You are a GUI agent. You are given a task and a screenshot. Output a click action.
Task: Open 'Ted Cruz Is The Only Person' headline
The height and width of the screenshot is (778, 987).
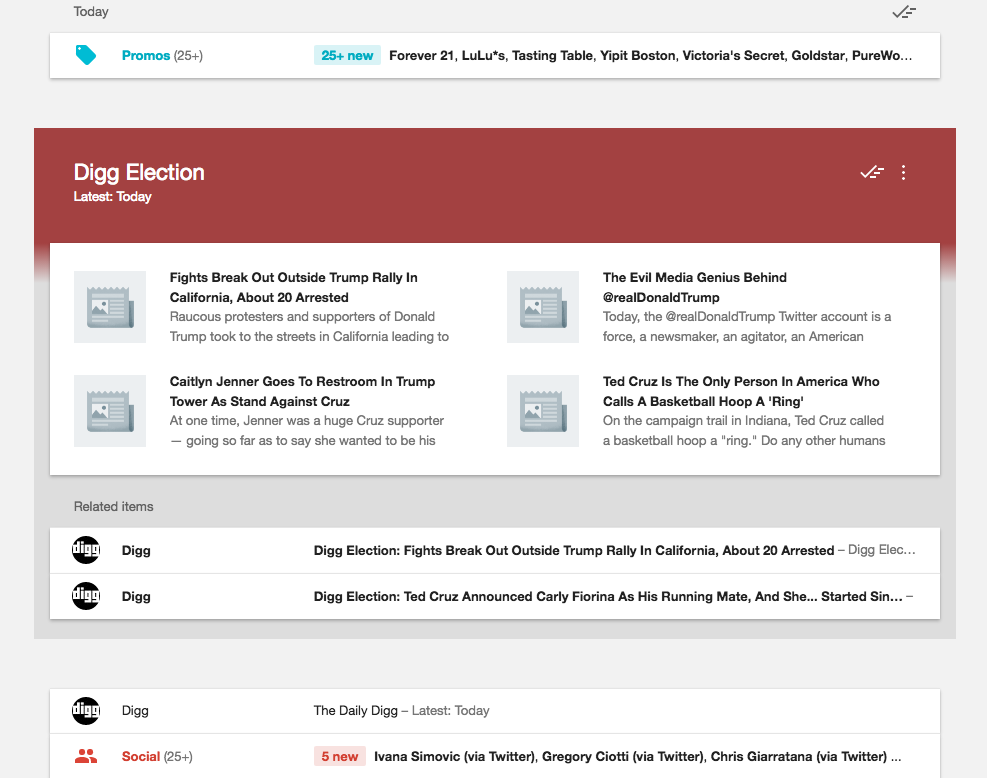coord(741,391)
